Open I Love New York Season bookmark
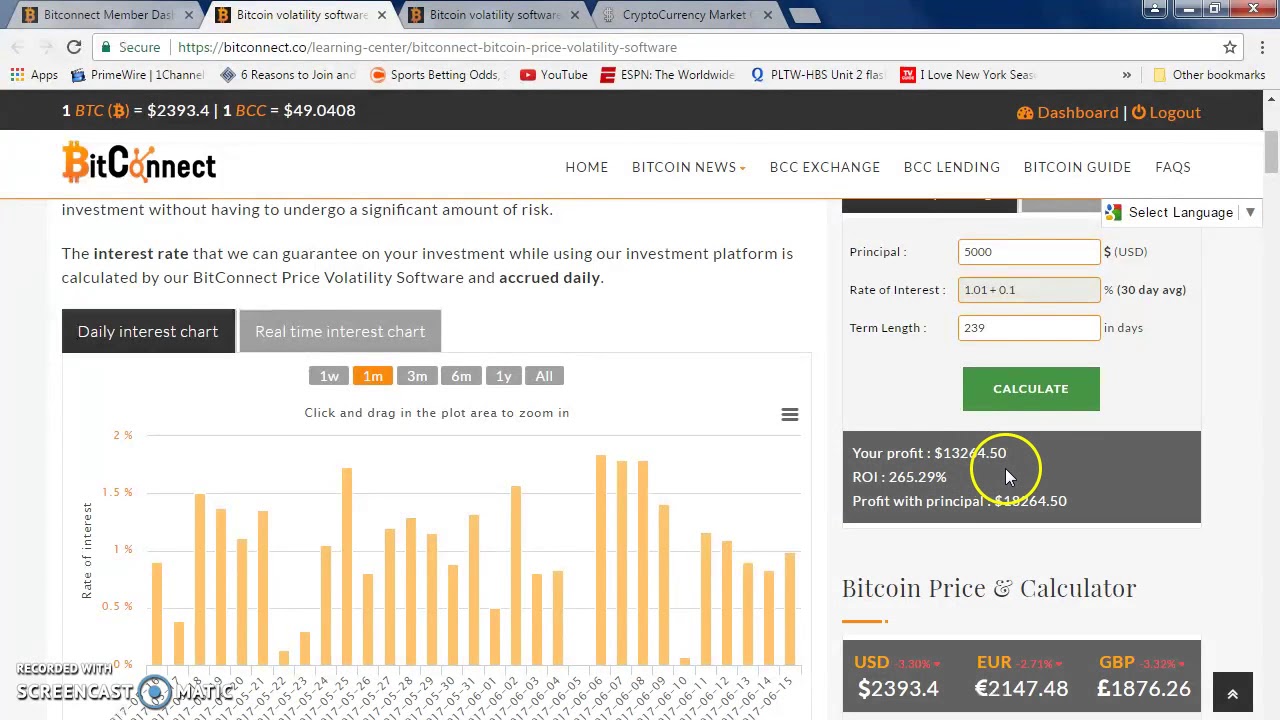This screenshot has width=1280, height=720. pyautogui.click(x=967, y=75)
